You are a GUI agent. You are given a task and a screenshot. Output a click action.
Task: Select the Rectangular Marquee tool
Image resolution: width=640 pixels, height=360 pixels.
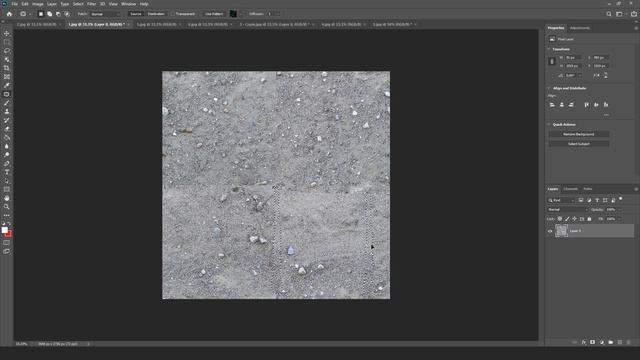[7, 42]
